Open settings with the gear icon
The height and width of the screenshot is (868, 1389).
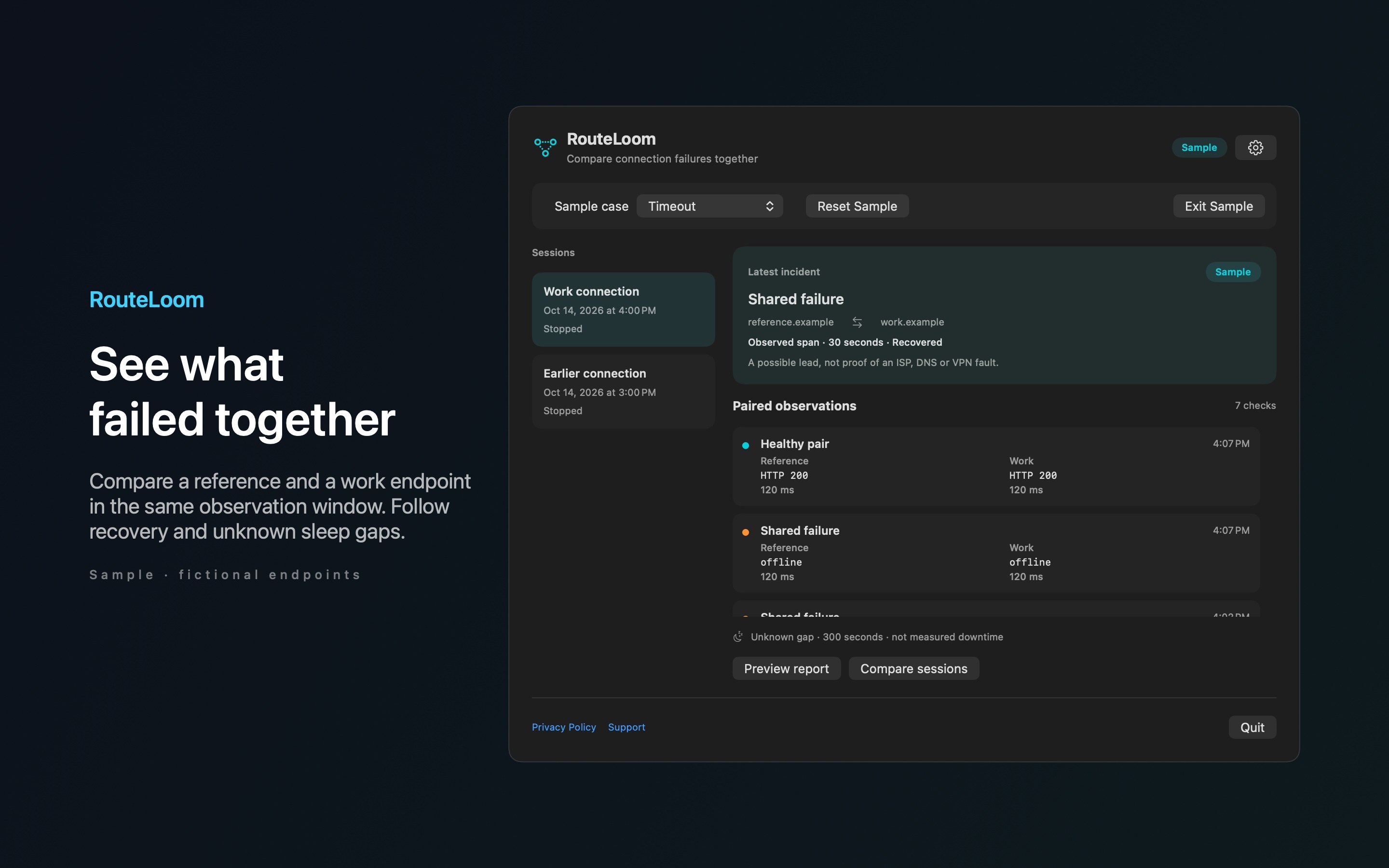coord(1255,148)
